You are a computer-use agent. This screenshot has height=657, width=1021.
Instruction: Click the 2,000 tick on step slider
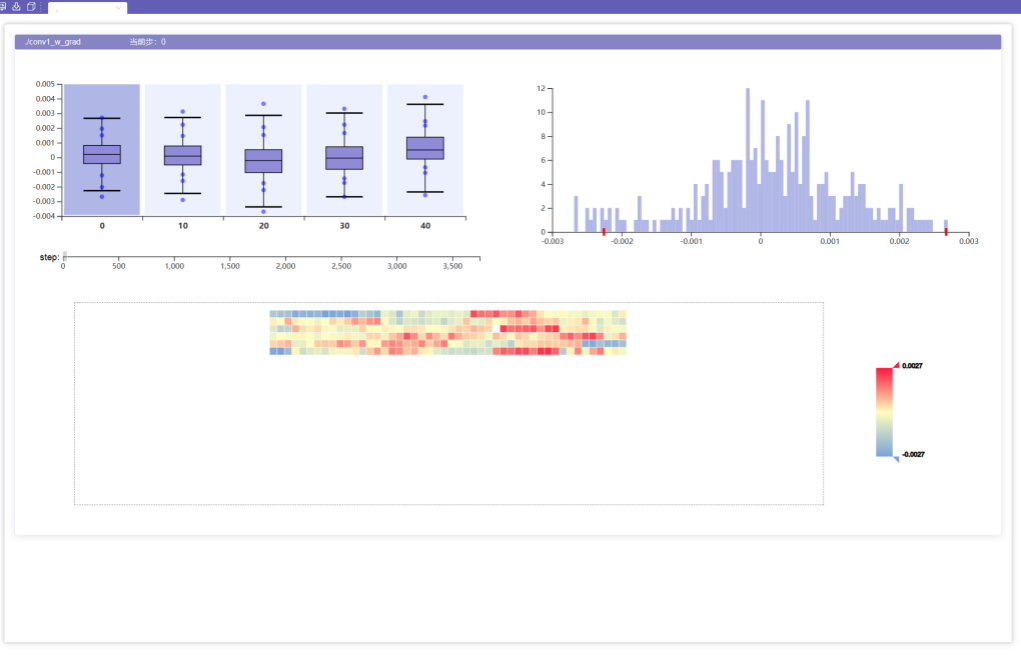[x=285, y=261]
